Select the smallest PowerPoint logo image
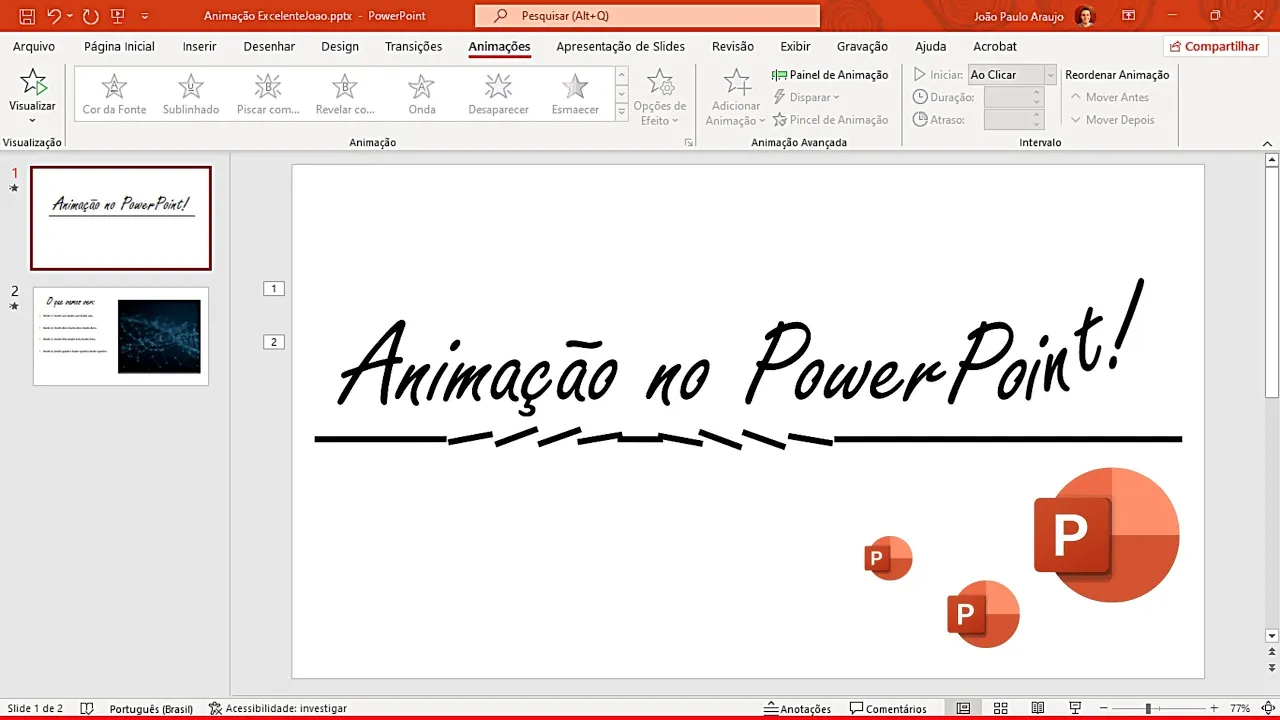 [889, 558]
